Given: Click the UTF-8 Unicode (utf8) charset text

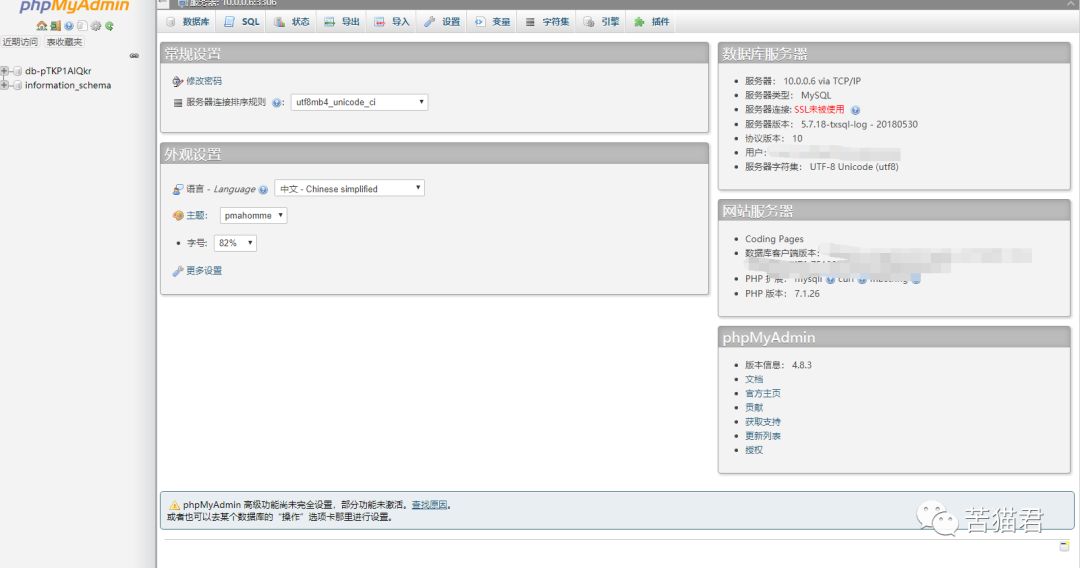Looking at the screenshot, I should [x=854, y=167].
